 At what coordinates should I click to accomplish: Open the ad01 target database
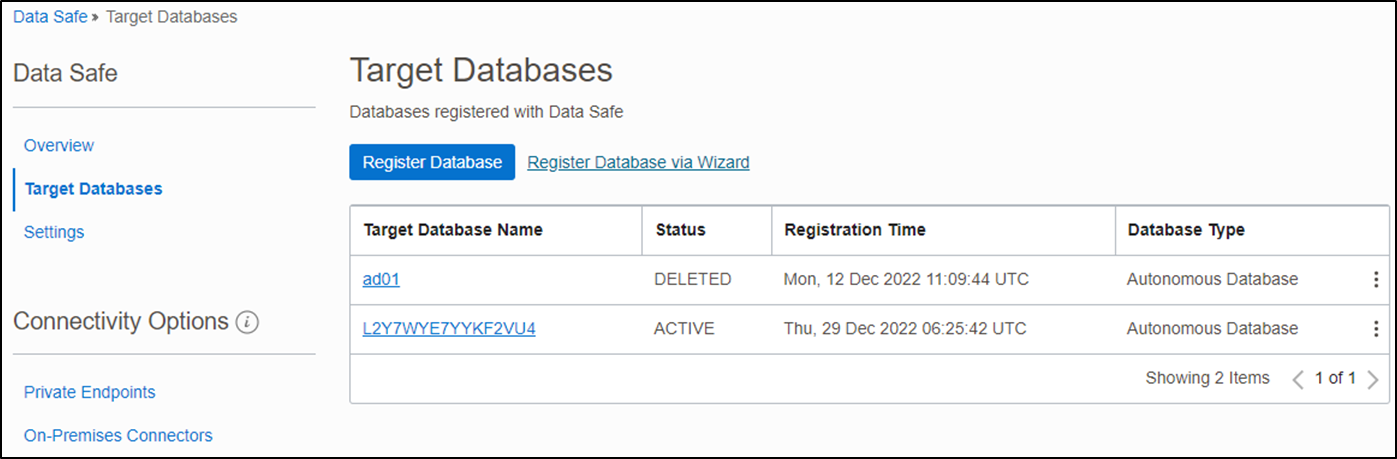[x=381, y=280]
